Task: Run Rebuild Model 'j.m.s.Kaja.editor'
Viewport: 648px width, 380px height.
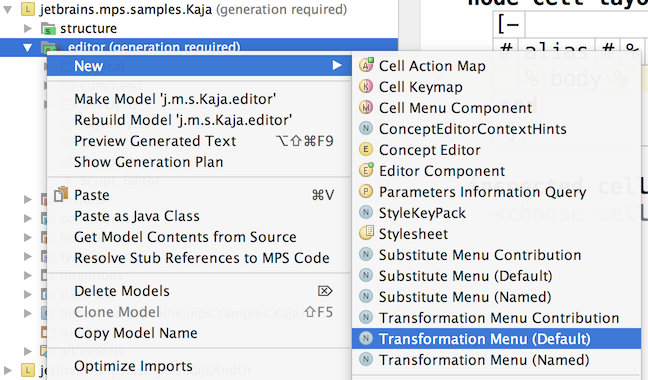Action: click(199, 120)
